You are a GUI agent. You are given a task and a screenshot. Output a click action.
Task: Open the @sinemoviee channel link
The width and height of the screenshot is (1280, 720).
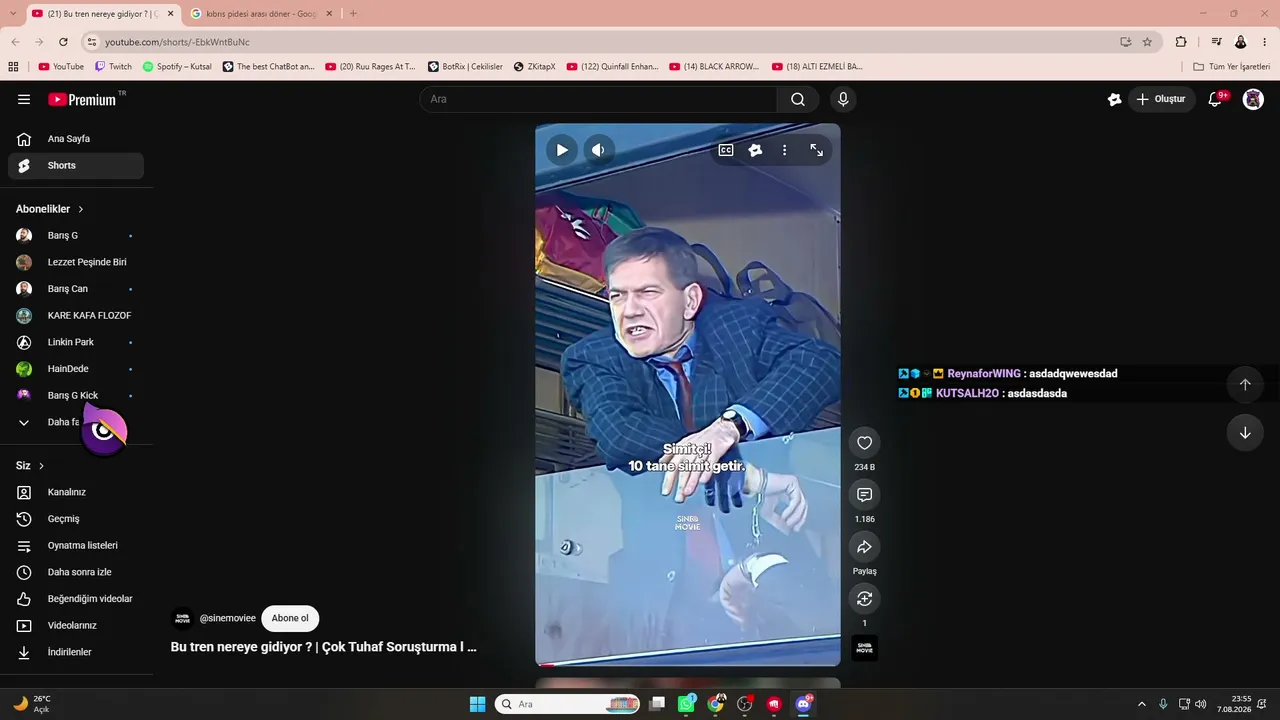228,618
